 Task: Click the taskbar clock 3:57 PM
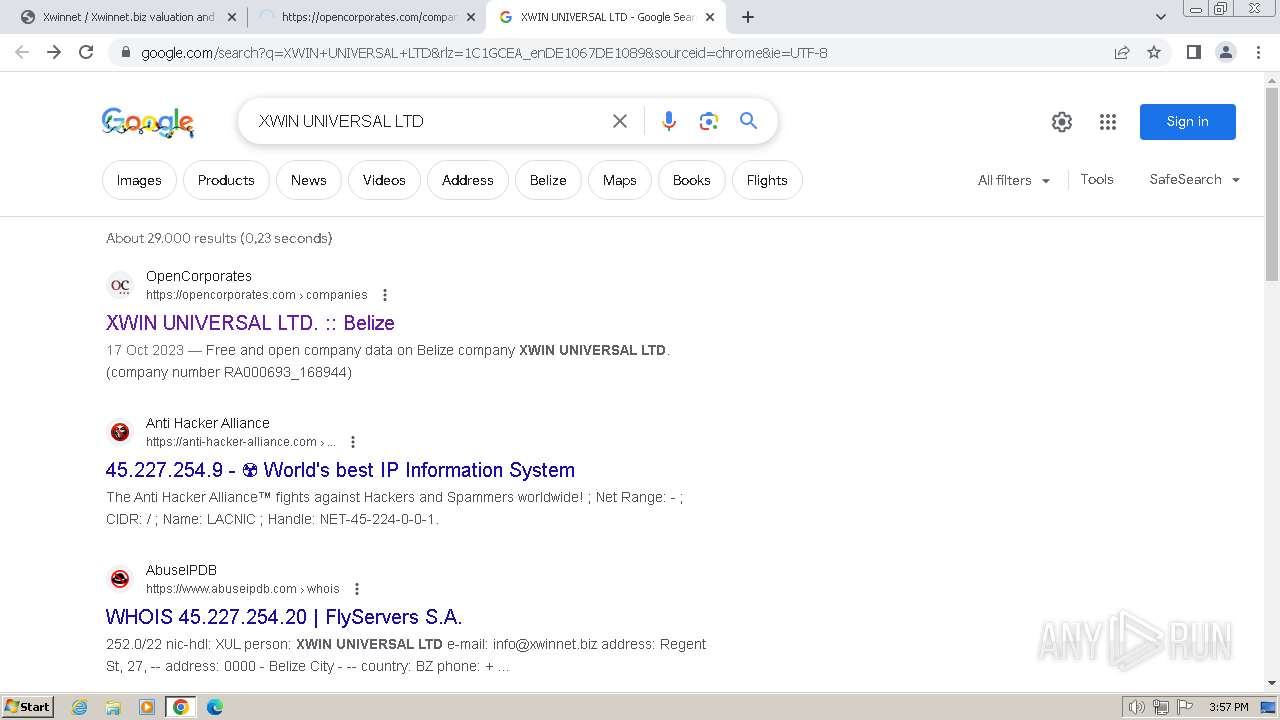(x=1228, y=707)
